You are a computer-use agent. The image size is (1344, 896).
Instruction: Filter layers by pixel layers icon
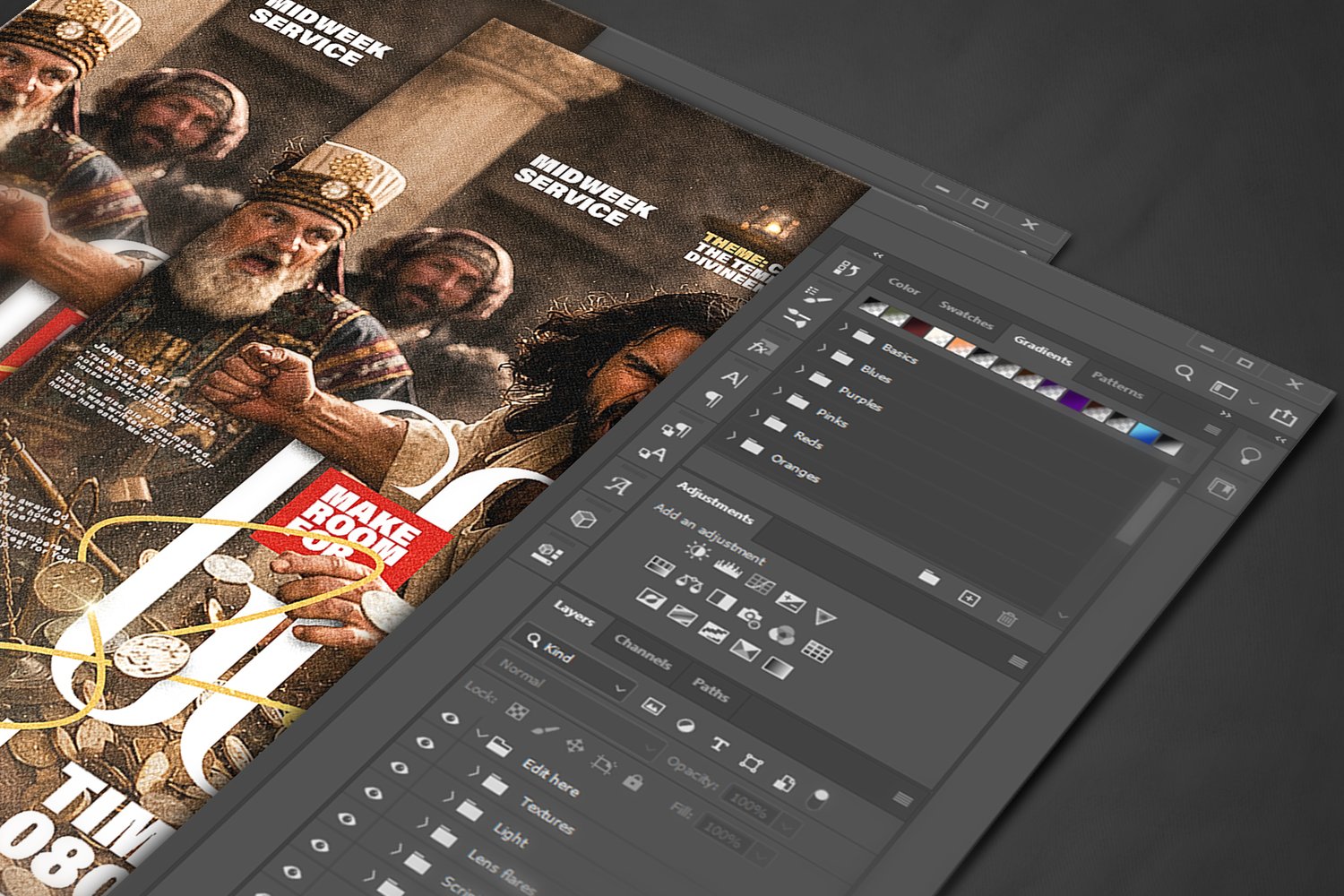click(x=653, y=707)
